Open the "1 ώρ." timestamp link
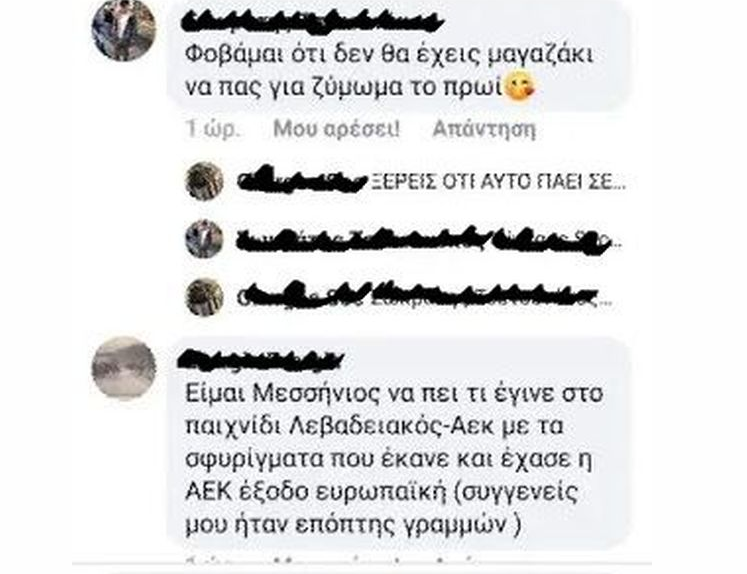 [212, 129]
